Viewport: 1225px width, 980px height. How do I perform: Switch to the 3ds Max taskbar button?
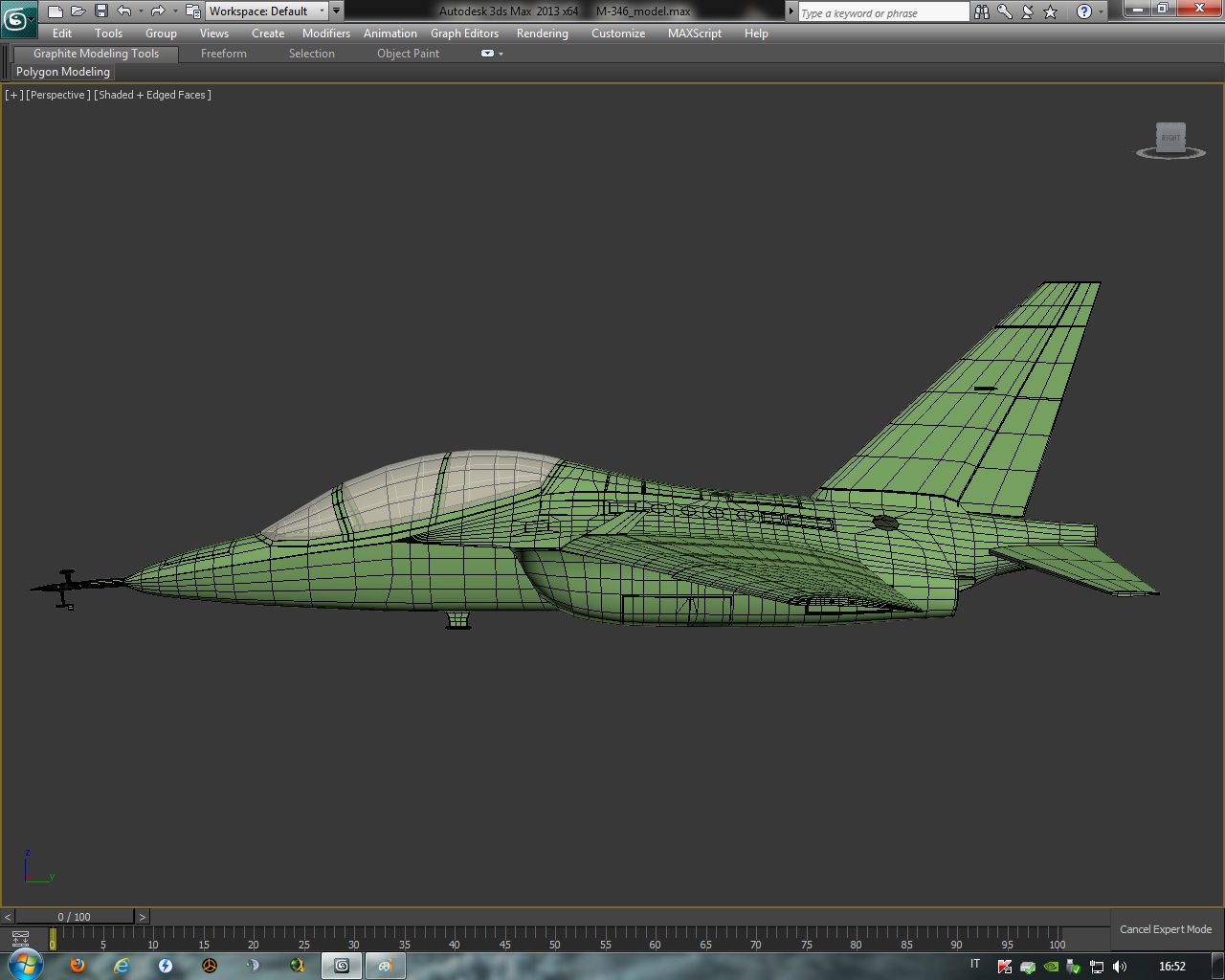342,966
